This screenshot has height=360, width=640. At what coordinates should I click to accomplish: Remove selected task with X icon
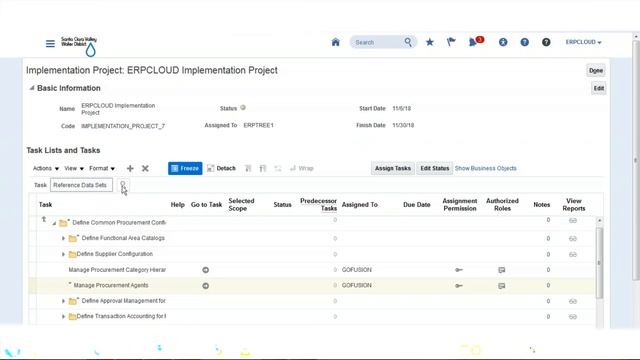tap(145, 168)
